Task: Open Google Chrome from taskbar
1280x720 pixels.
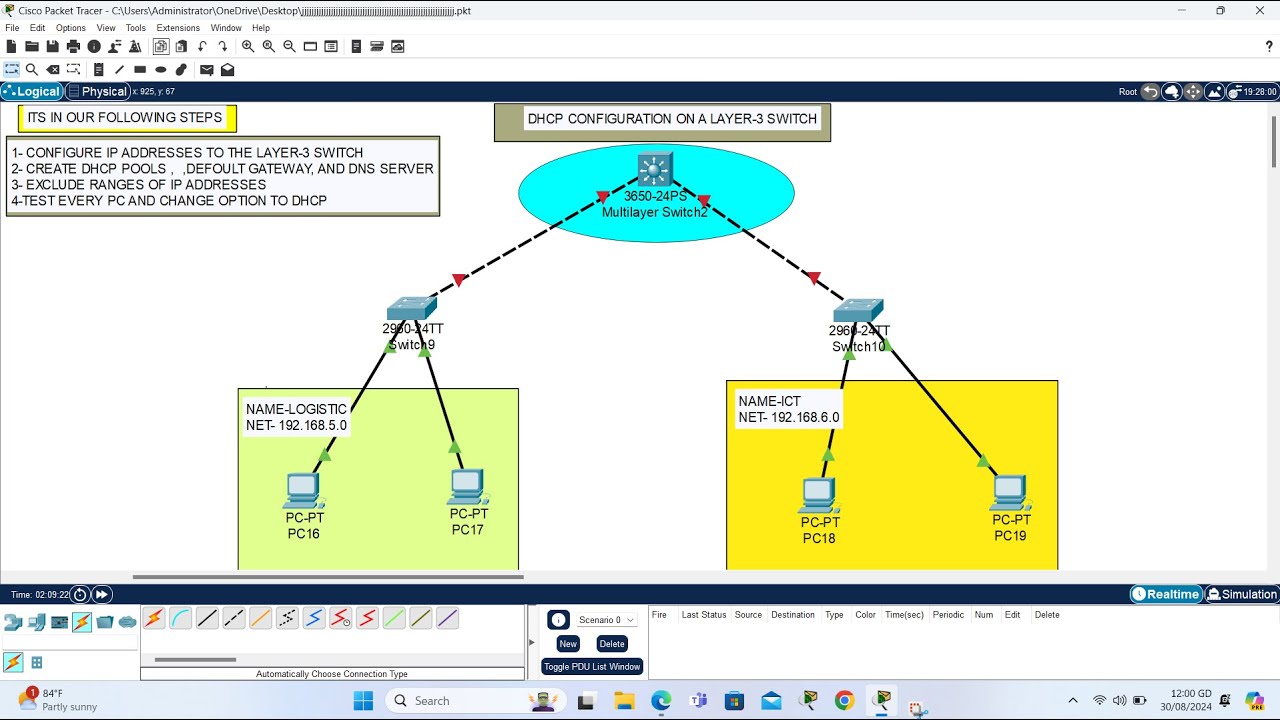Action: (844, 700)
